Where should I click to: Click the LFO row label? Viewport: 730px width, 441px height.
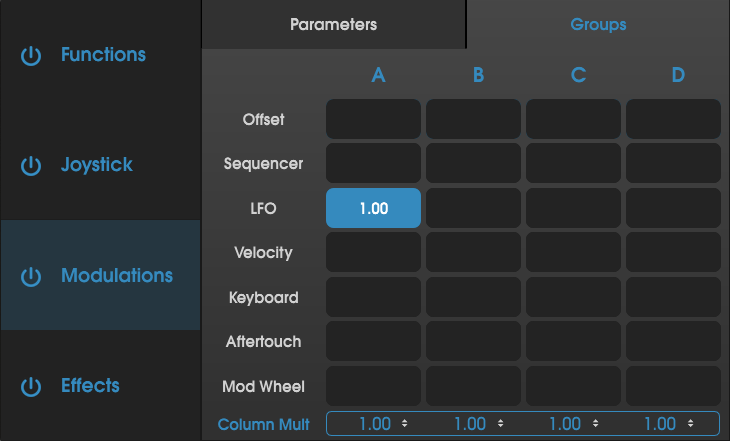pyautogui.click(x=264, y=208)
